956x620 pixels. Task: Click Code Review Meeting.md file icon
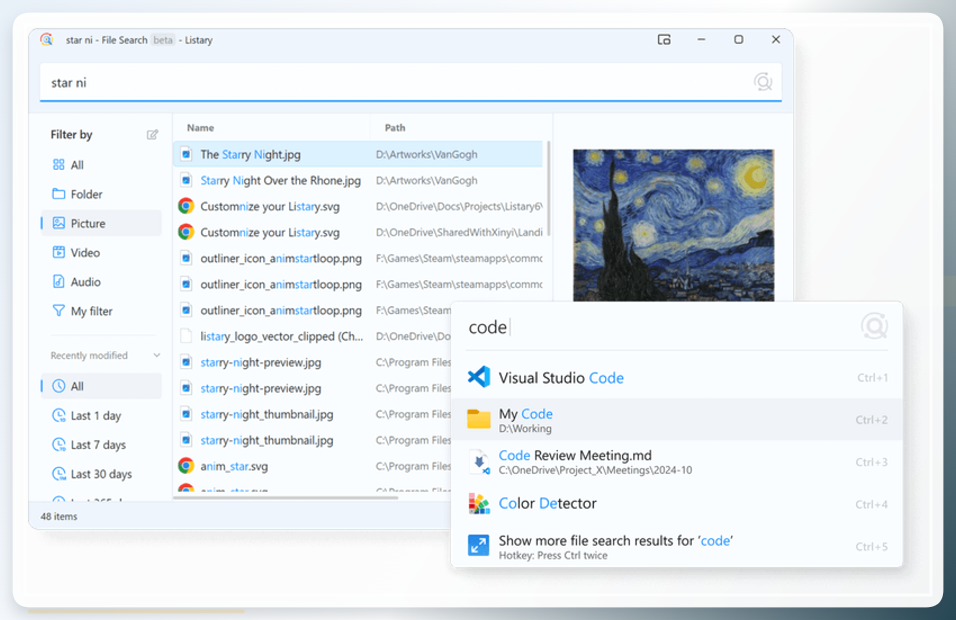(479, 462)
